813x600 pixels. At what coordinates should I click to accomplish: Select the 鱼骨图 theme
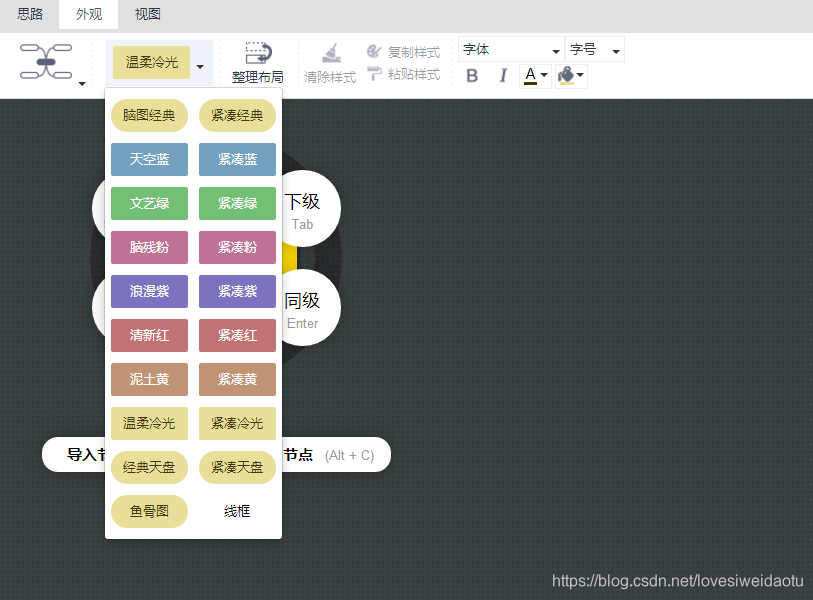pos(149,512)
